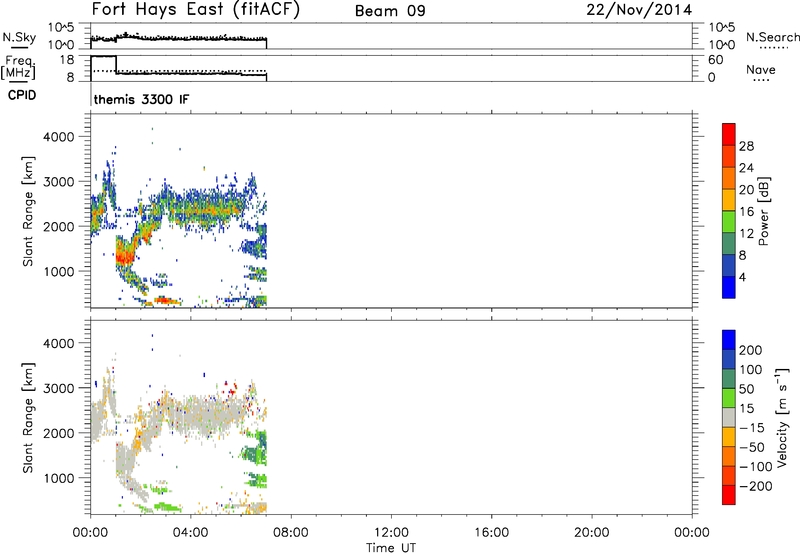This screenshot has width=800, height=554.
Task: Click the '28' Power colorbar tick
Action: point(746,146)
